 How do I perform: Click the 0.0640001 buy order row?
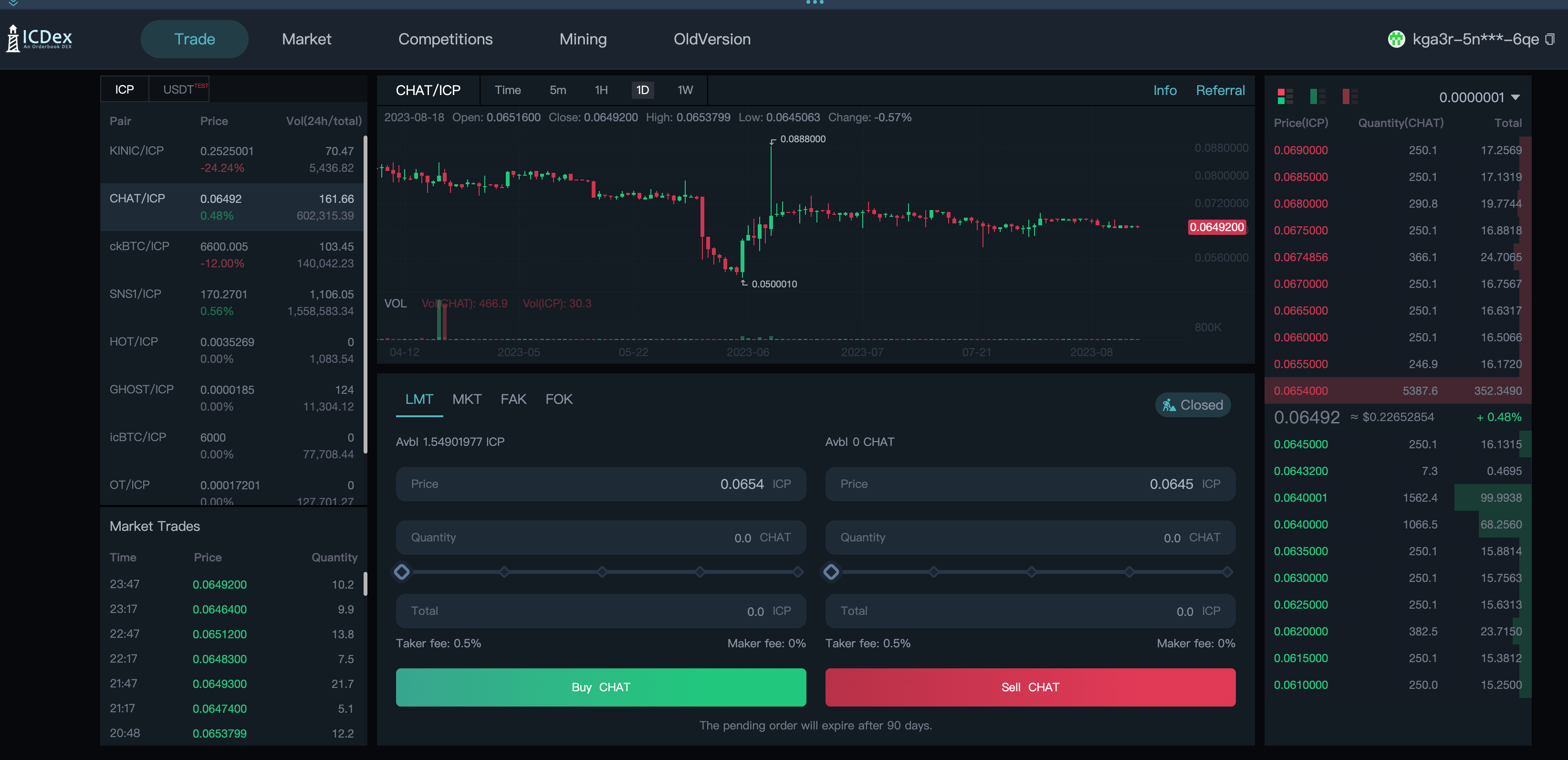[1397, 497]
